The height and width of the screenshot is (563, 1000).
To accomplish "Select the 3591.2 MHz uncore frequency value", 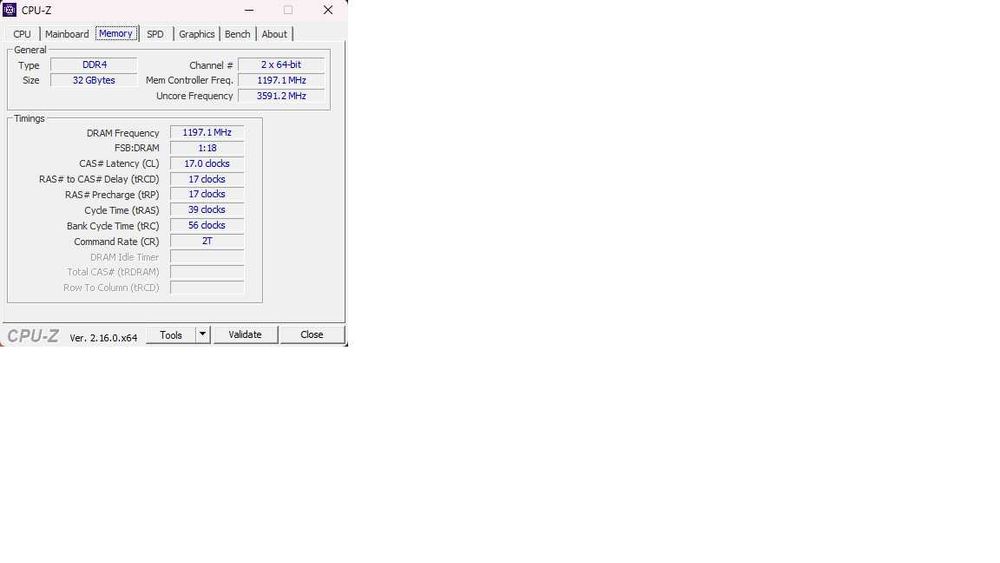I will pyautogui.click(x=281, y=96).
